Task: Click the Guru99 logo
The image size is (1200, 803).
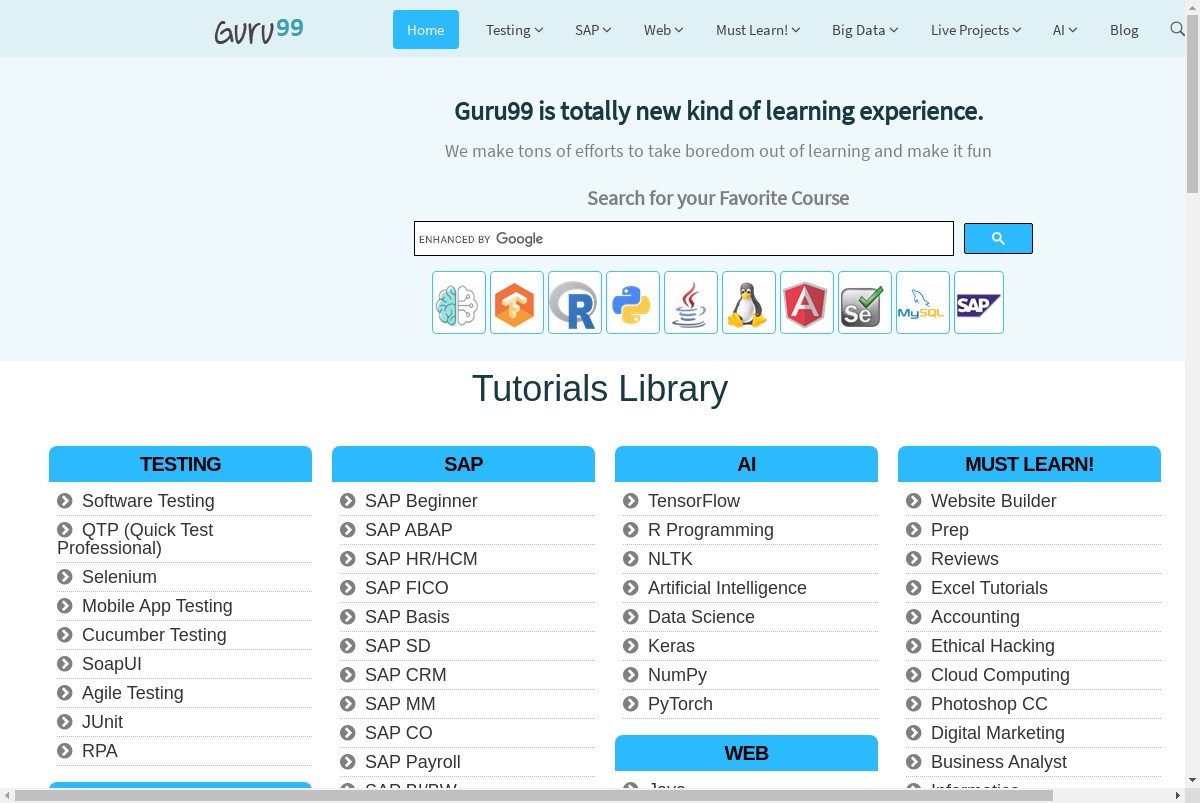Action: point(259,30)
